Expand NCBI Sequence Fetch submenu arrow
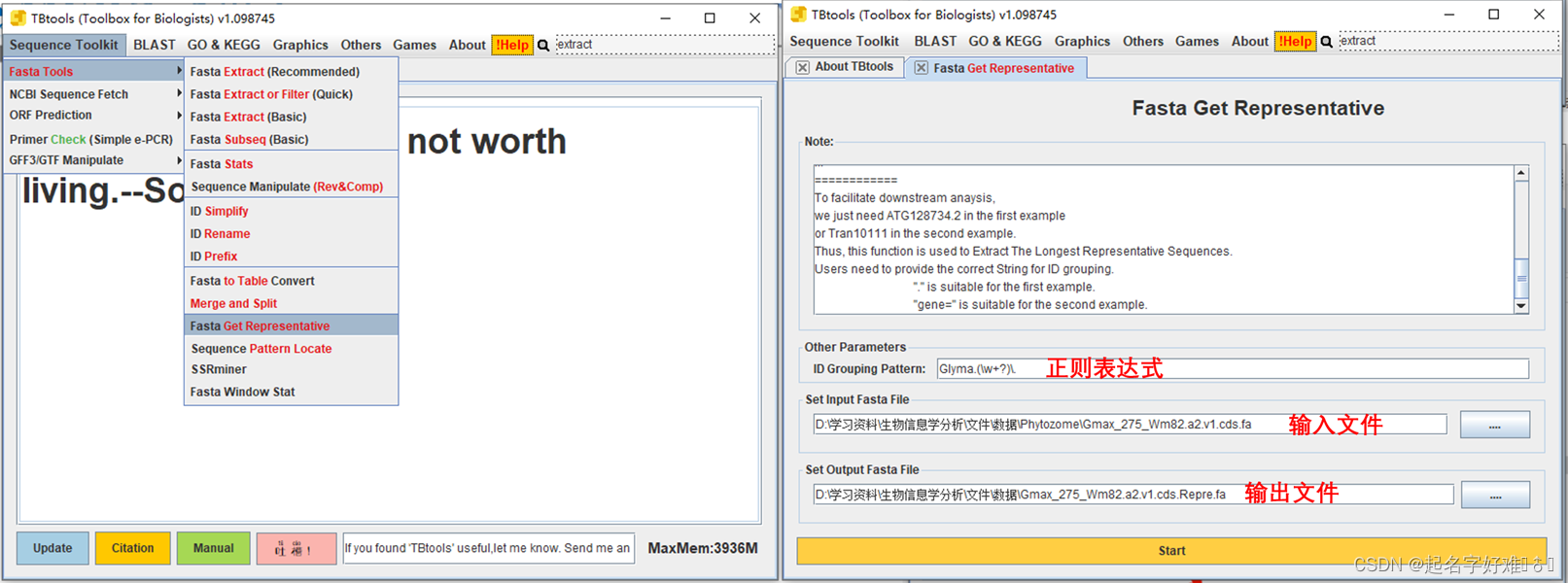 pyautogui.click(x=179, y=93)
